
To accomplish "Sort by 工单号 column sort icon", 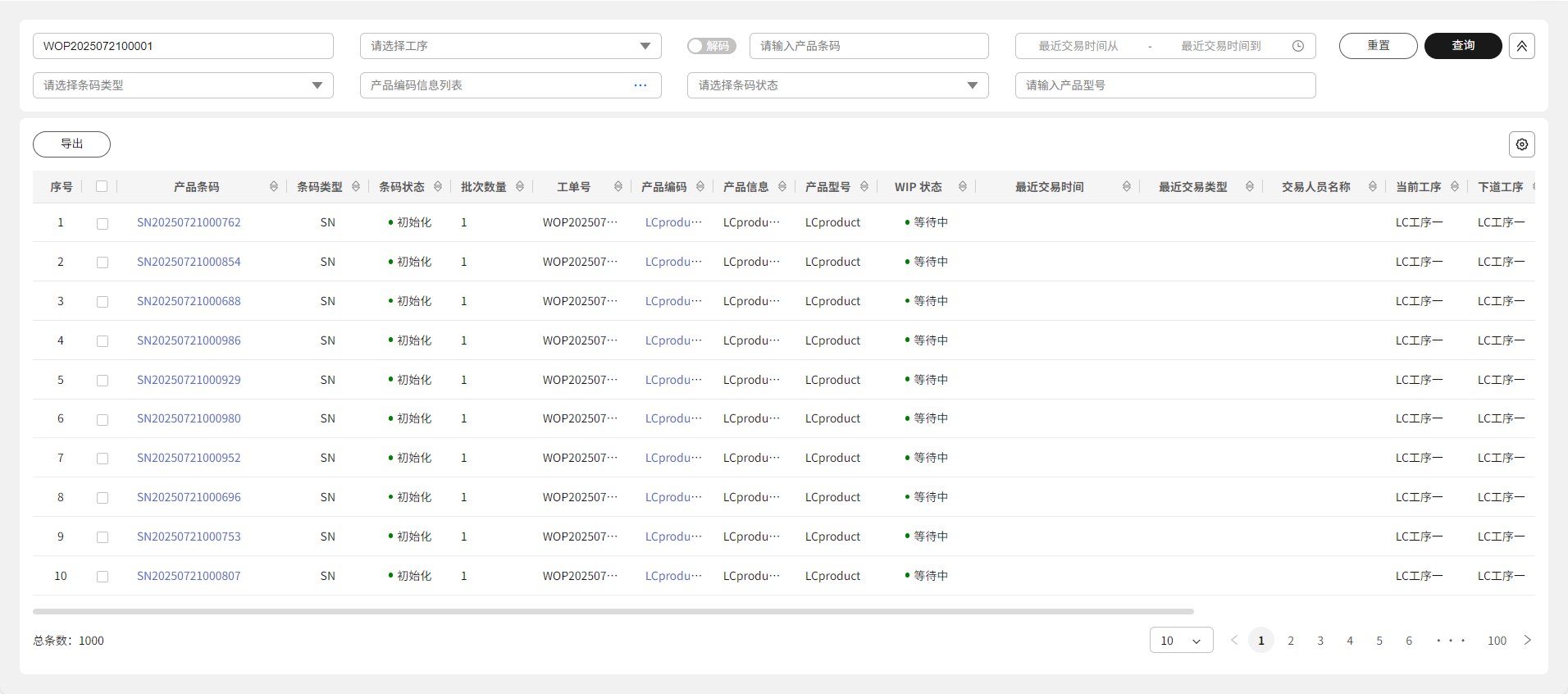I will pyautogui.click(x=618, y=187).
